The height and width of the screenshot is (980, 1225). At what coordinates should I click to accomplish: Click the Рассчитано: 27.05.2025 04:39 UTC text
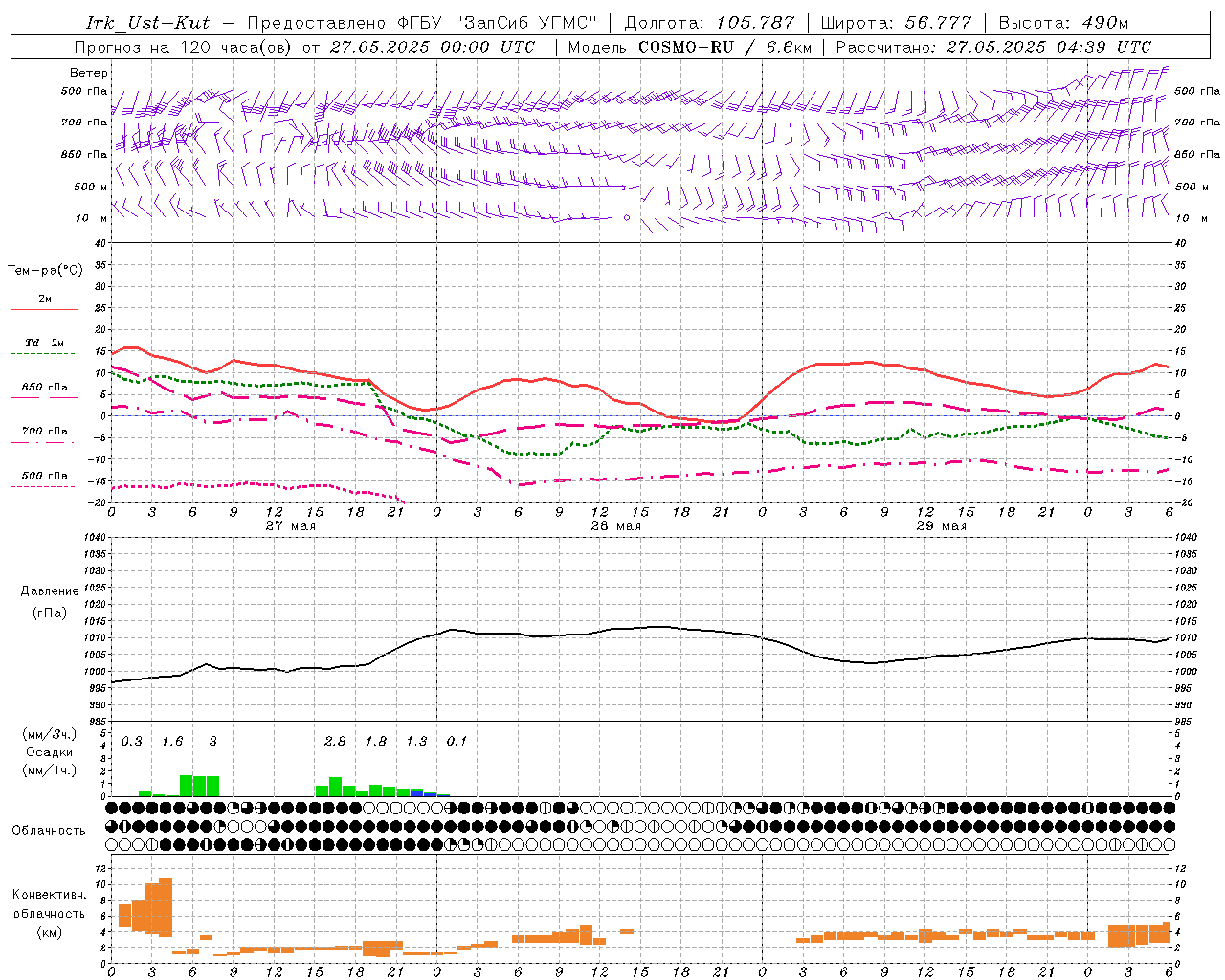993,46
